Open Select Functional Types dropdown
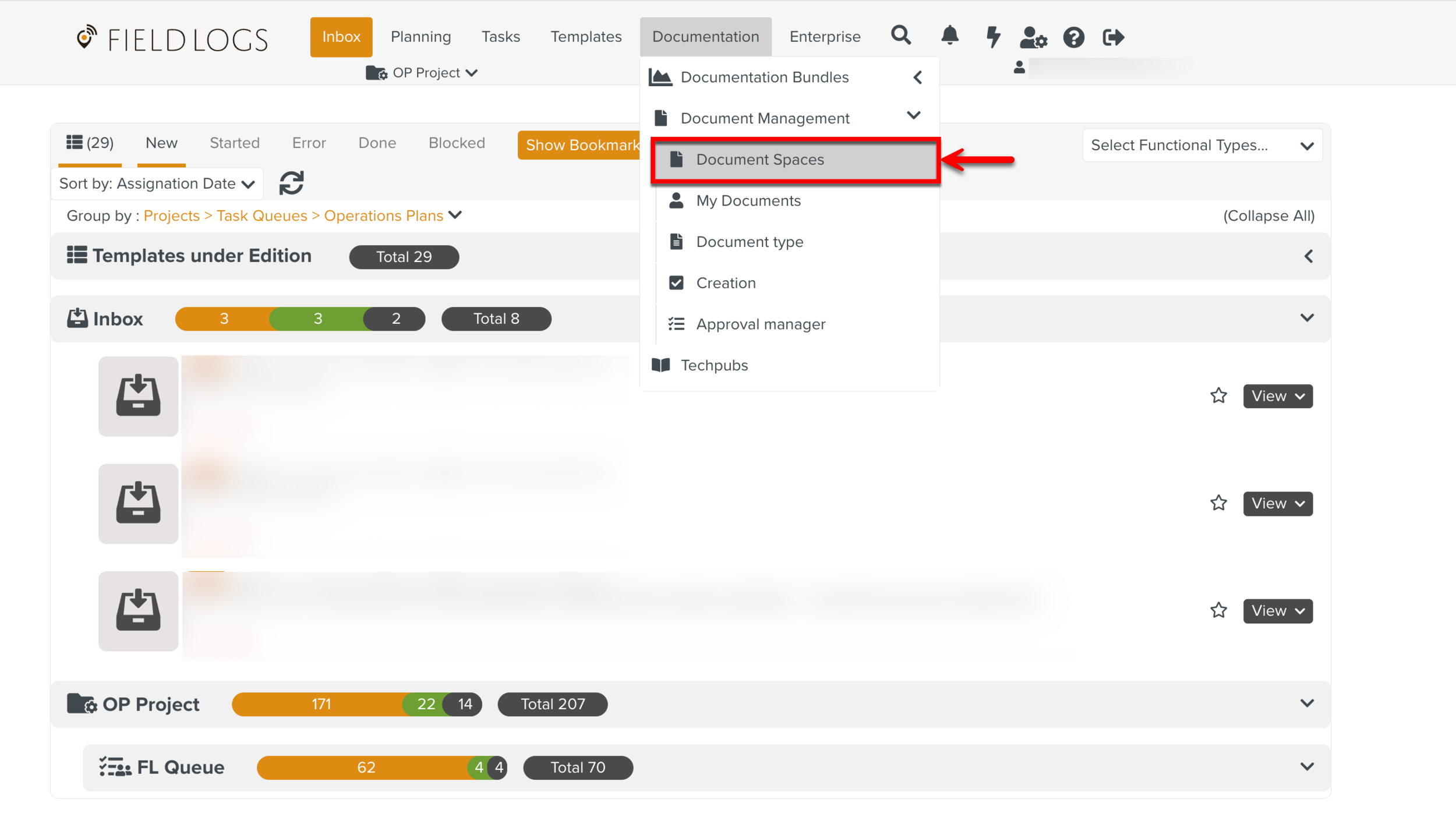Viewport: 1456px width, 831px height. pos(1201,145)
